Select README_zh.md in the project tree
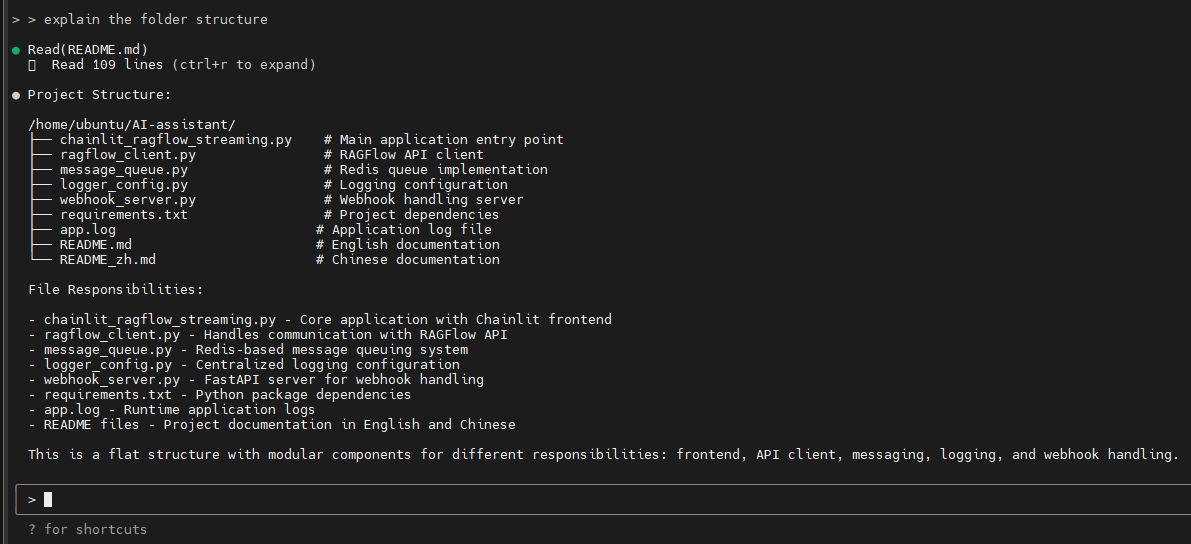Viewport: 1191px width, 544px height. coord(107,260)
